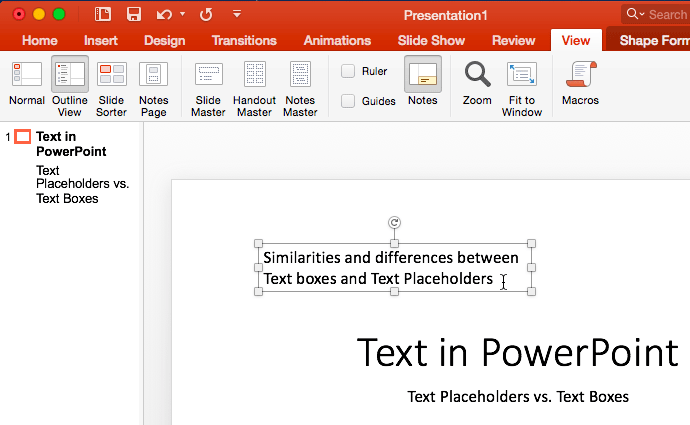Click slide 1 icon in outline

[23, 137]
